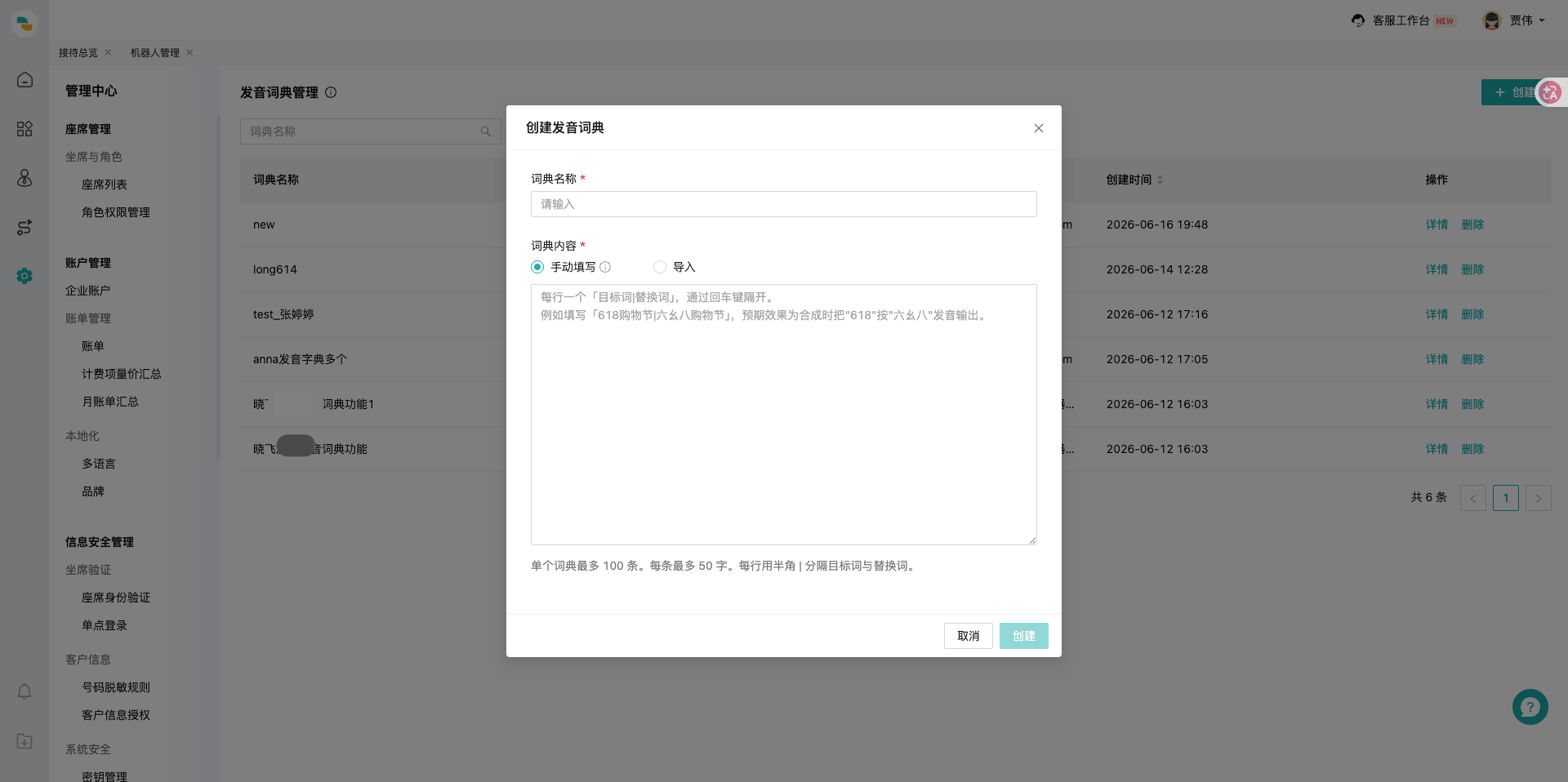Click the long614 dictionary name cell
This screenshot has height=782, width=1568.
pos(275,269)
